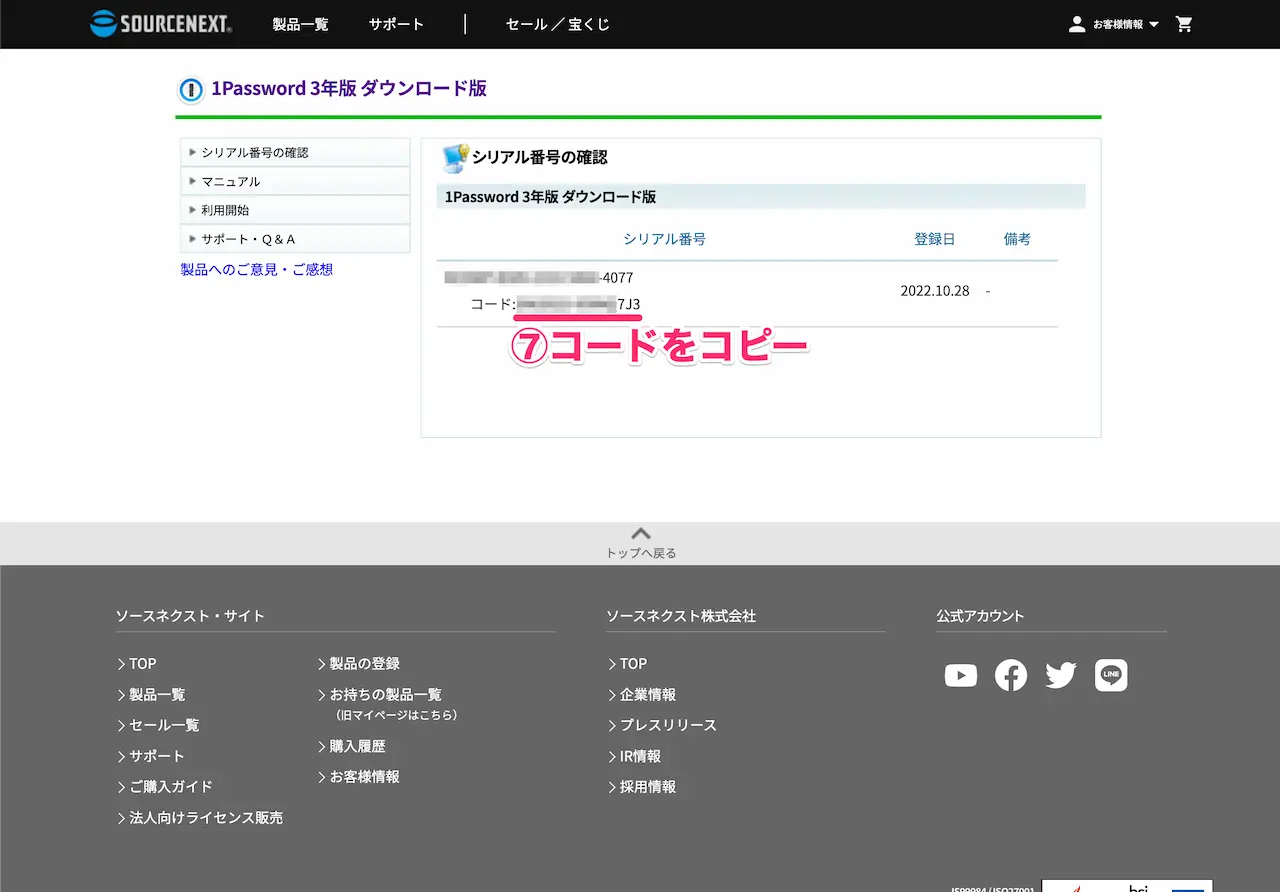Open the Twitter official account icon
Screen dimensions: 1280x892
coord(1061,676)
